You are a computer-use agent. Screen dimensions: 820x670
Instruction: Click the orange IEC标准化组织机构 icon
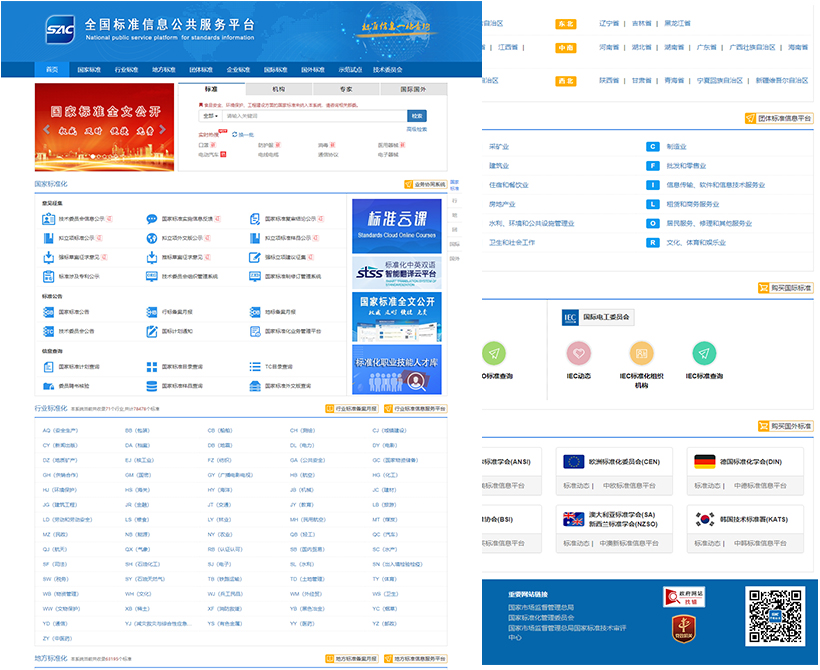(641, 354)
